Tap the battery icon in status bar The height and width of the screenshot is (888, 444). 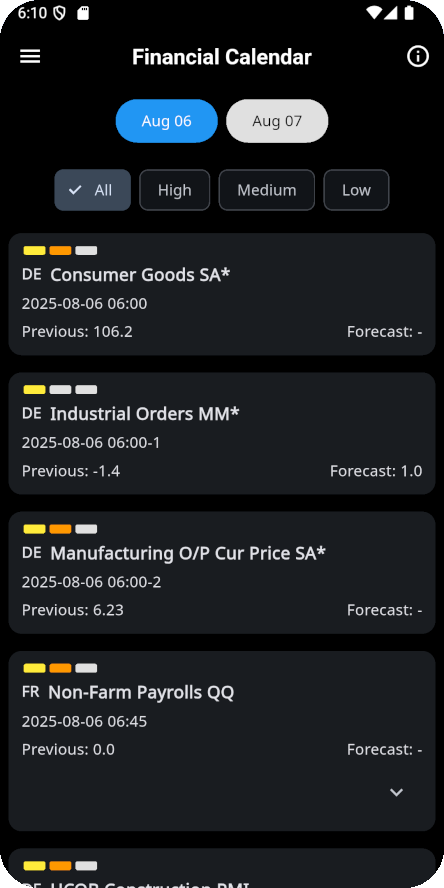click(409, 13)
